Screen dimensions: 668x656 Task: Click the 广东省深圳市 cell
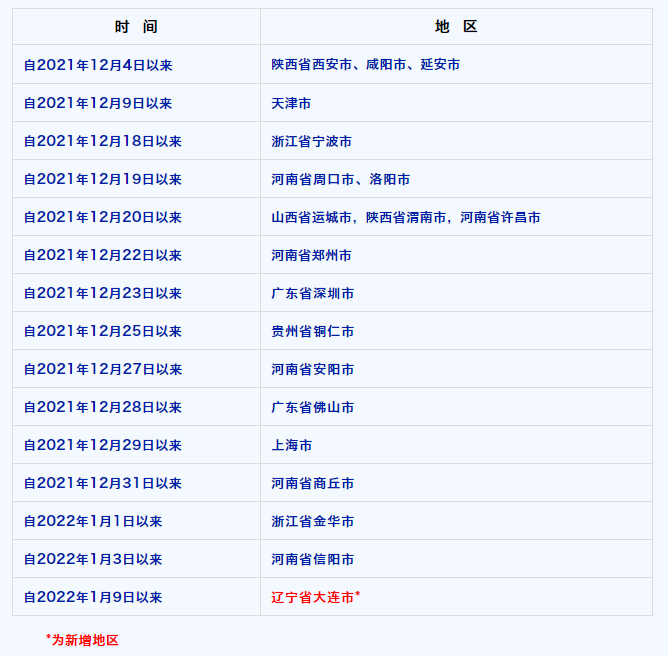[456, 292]
